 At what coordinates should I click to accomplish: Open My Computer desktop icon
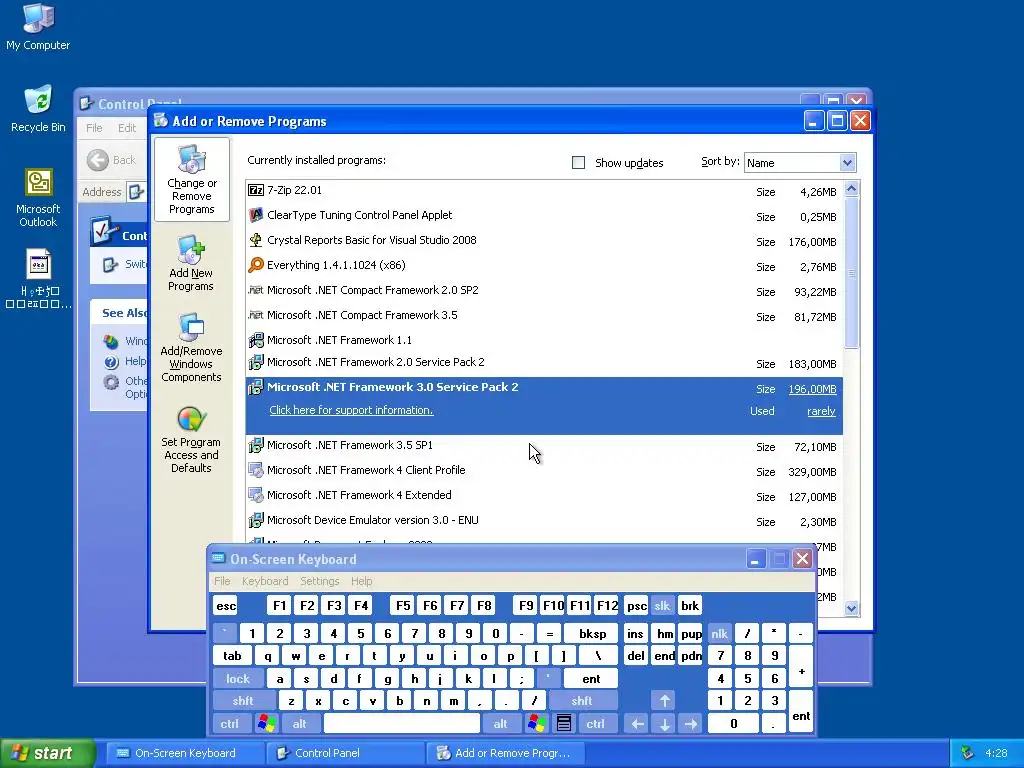click(x=38, y=27)
